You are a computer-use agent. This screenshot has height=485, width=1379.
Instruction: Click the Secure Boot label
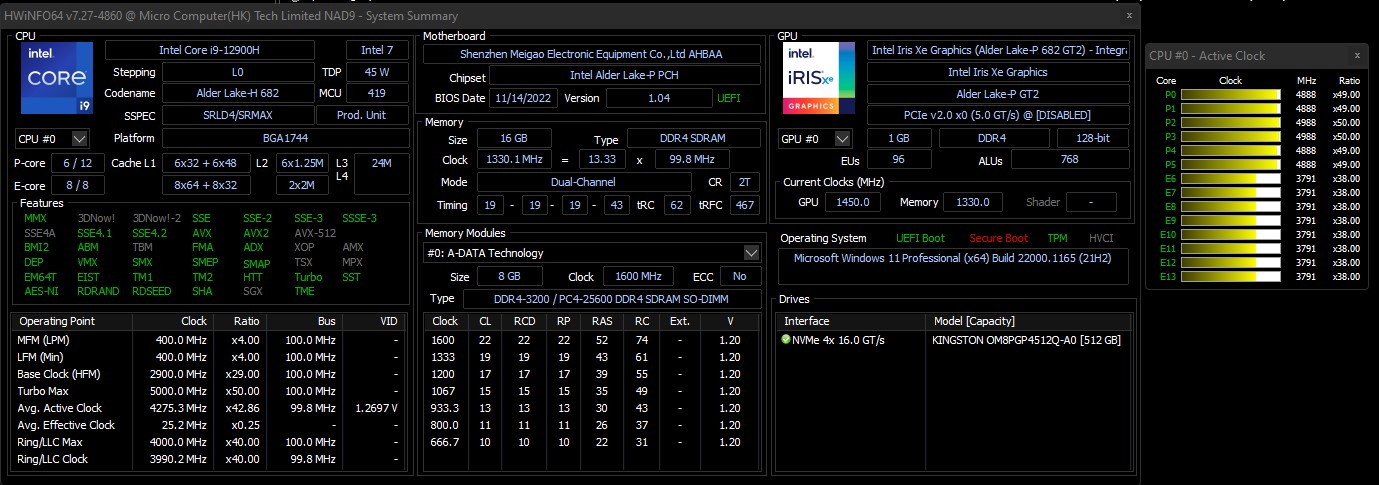998,238
